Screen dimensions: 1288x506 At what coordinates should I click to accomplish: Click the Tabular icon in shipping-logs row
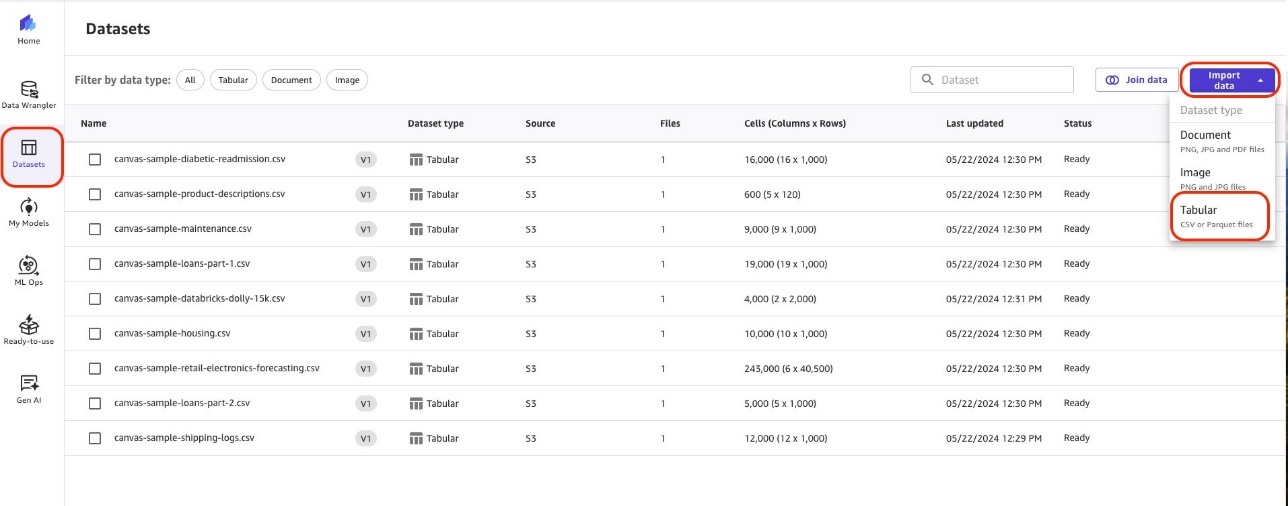[416, 438]
